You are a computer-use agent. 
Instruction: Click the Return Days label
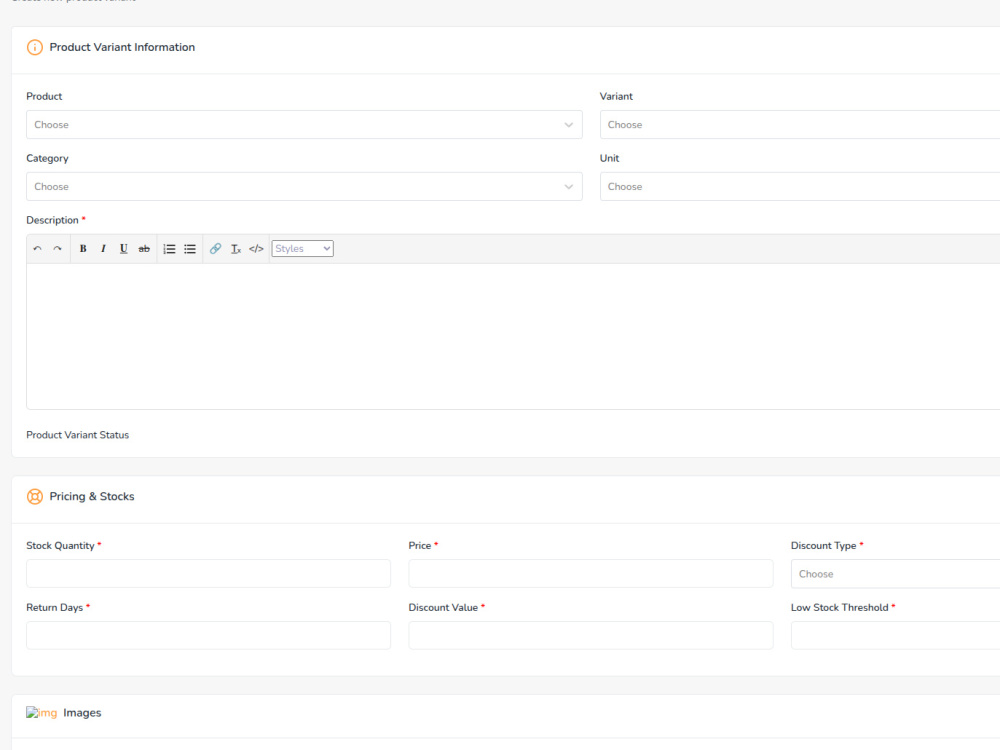point(54,607)
